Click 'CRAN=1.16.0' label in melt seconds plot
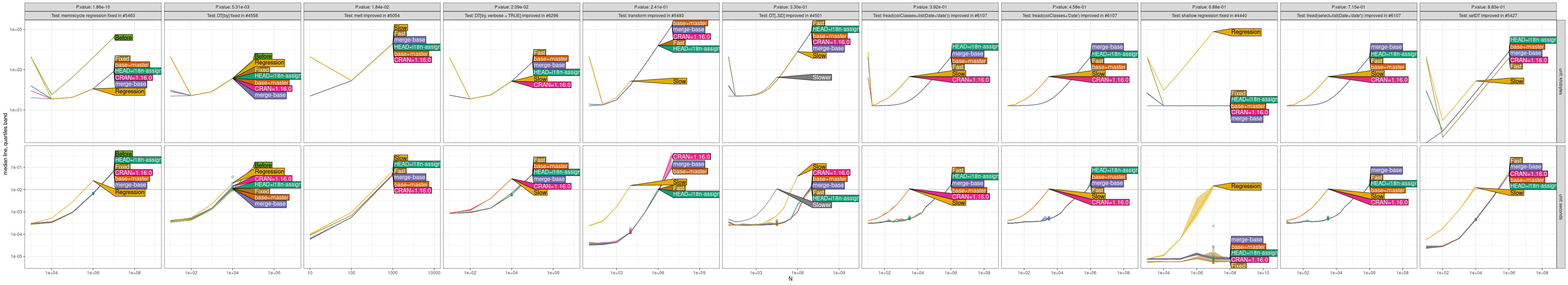The height and width of the screenshot is (285, 1568). pyautogui.click(x=412, y=191)
